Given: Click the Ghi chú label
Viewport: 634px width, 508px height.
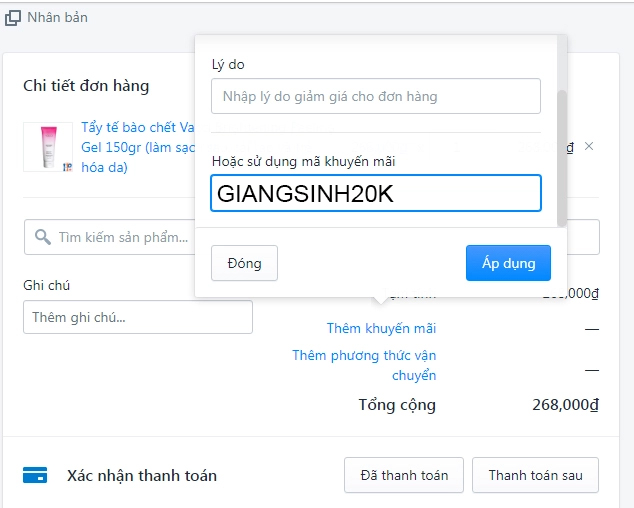Looking at the screenshot, I should click(46, 285).
